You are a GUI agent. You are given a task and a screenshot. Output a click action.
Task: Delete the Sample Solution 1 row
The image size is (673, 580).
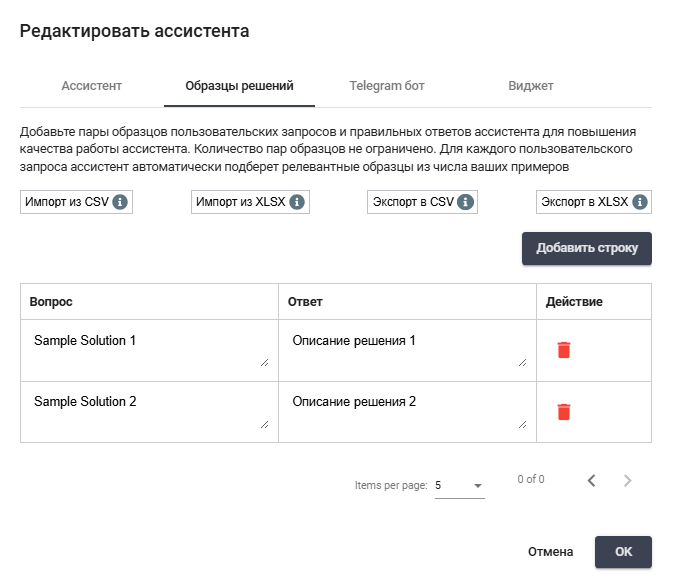(564, 350)
